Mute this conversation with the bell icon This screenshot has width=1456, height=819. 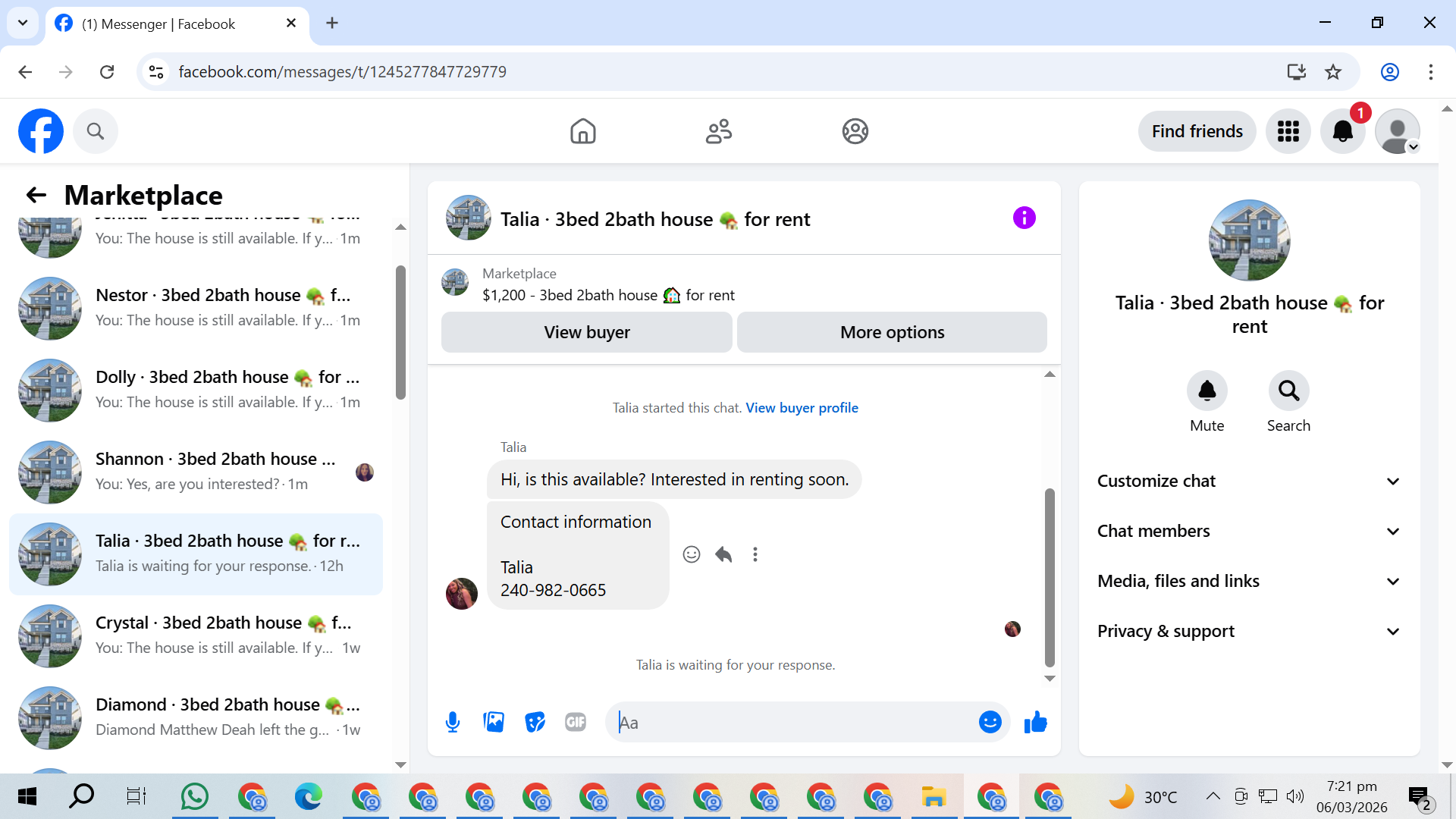1207,391
